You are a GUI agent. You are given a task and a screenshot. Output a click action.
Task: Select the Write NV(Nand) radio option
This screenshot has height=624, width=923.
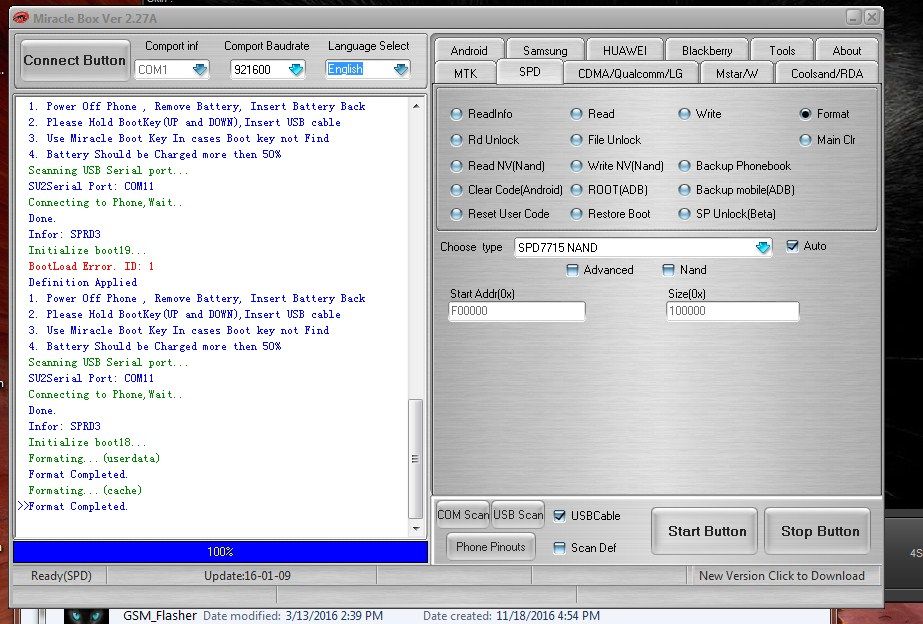click(x=576, y=166)
